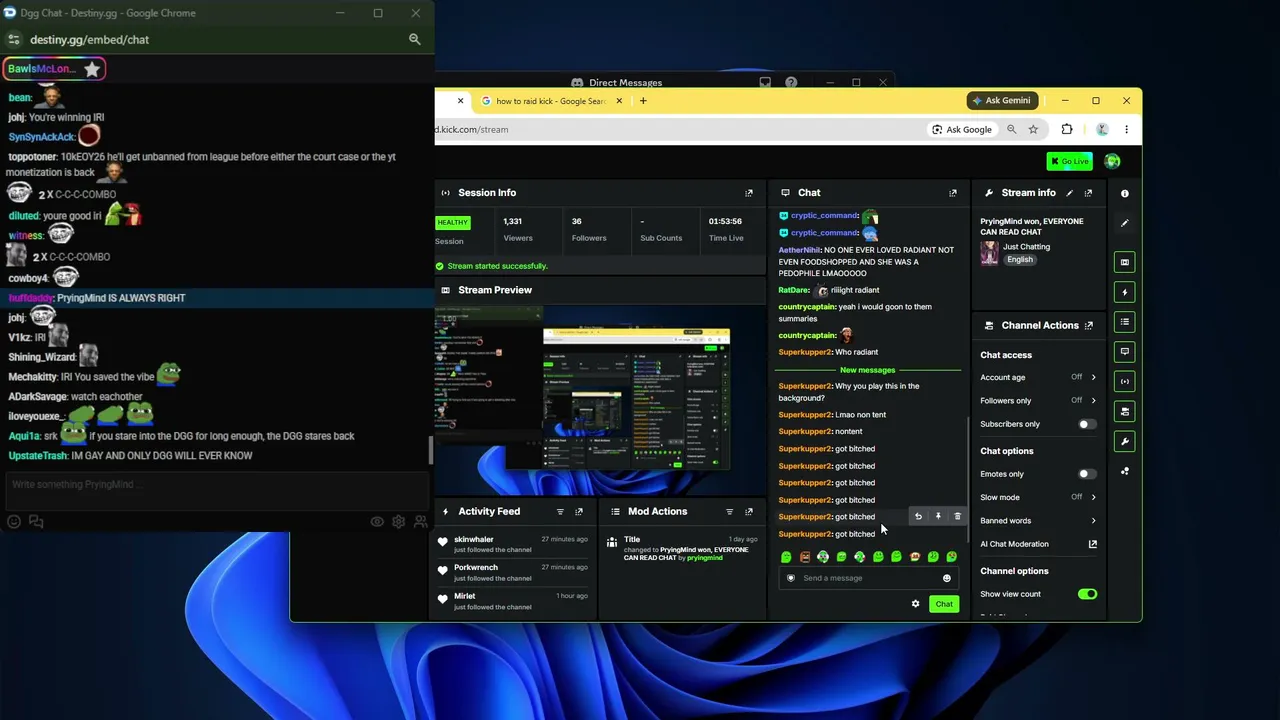Toggle the Subscribers only switch

tap(1087, 424)
